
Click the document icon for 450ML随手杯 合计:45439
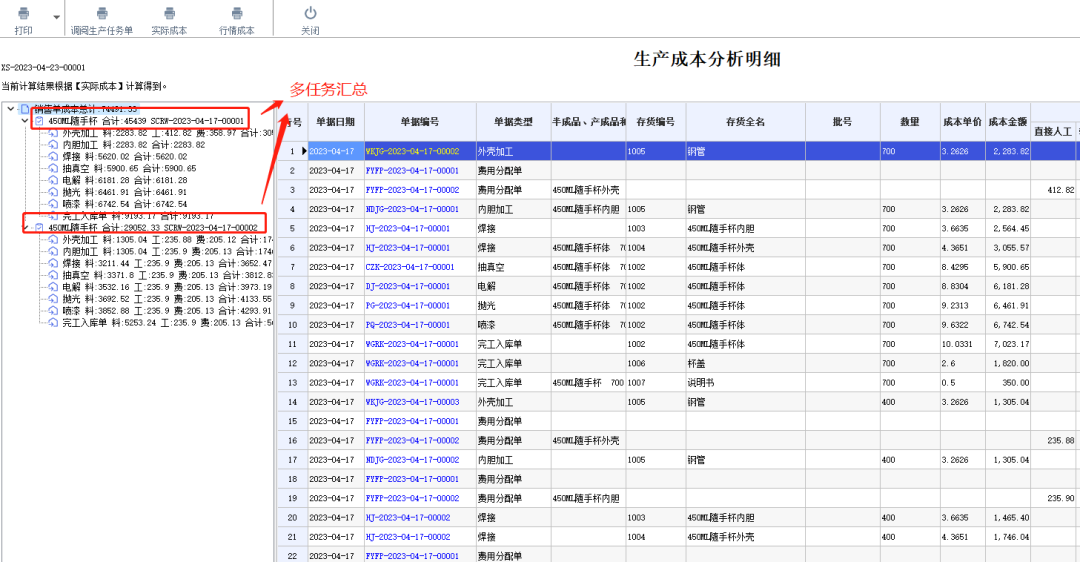[39, 121]
